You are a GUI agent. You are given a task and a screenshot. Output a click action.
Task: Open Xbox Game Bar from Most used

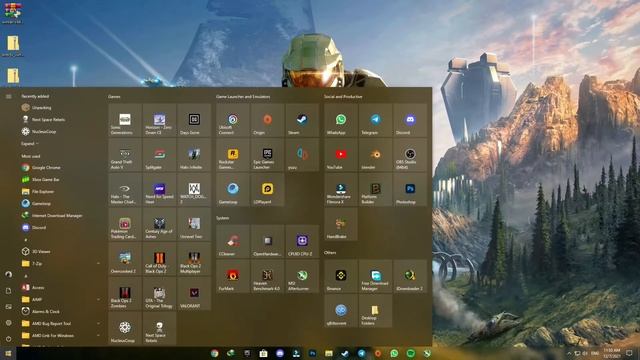click(x=61, y=180)
